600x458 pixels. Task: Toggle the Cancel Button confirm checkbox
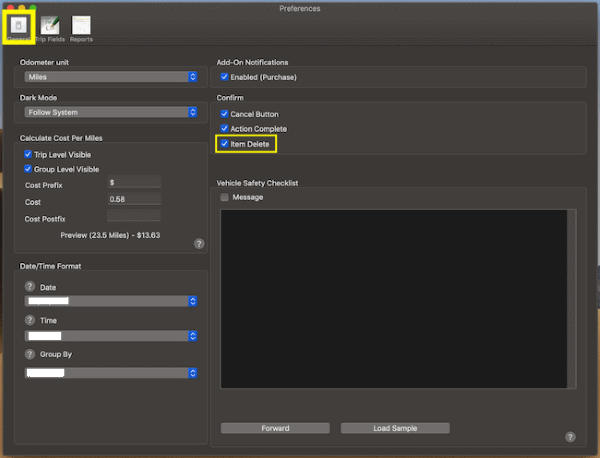point(225,114)
